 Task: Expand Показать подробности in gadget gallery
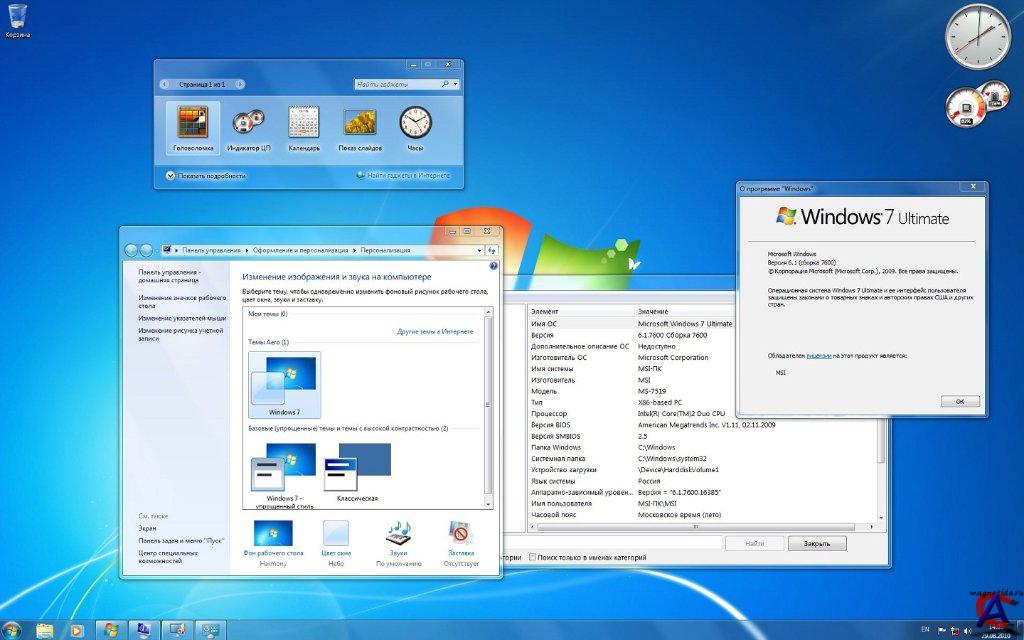click(x=171, y=175)
